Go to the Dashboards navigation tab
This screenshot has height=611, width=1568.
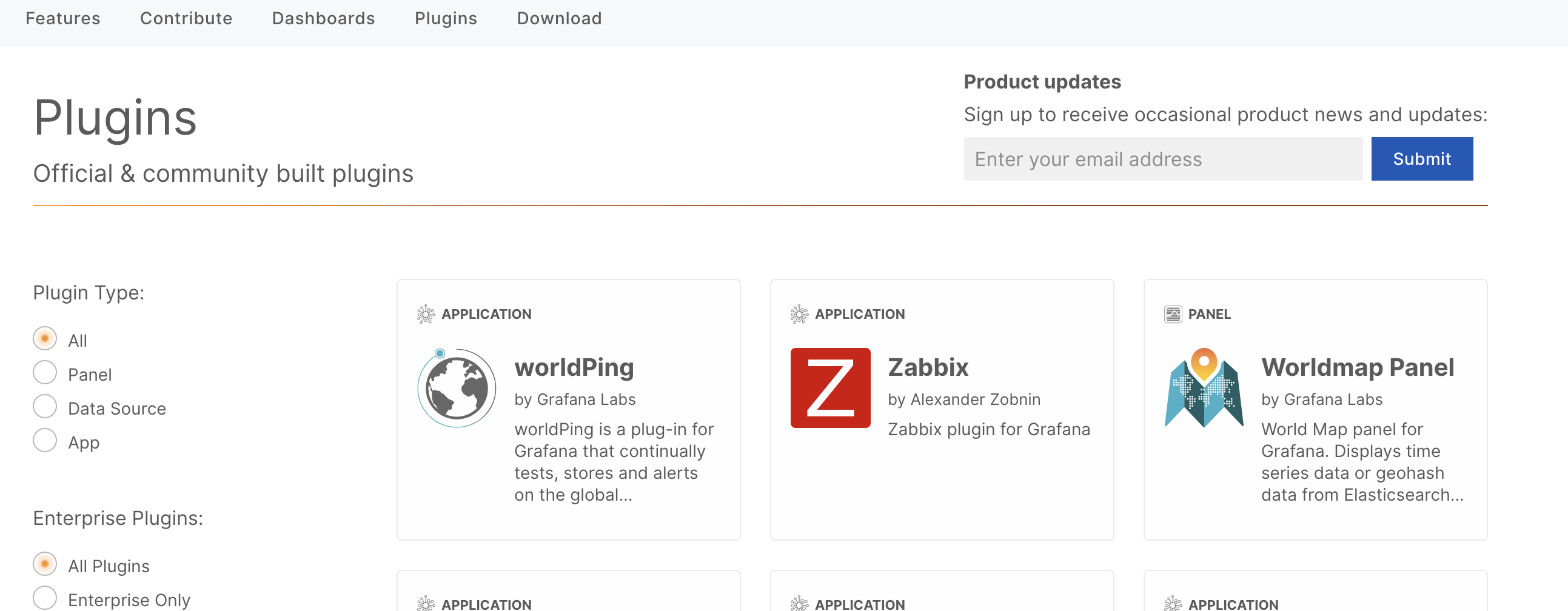[323, 18]
